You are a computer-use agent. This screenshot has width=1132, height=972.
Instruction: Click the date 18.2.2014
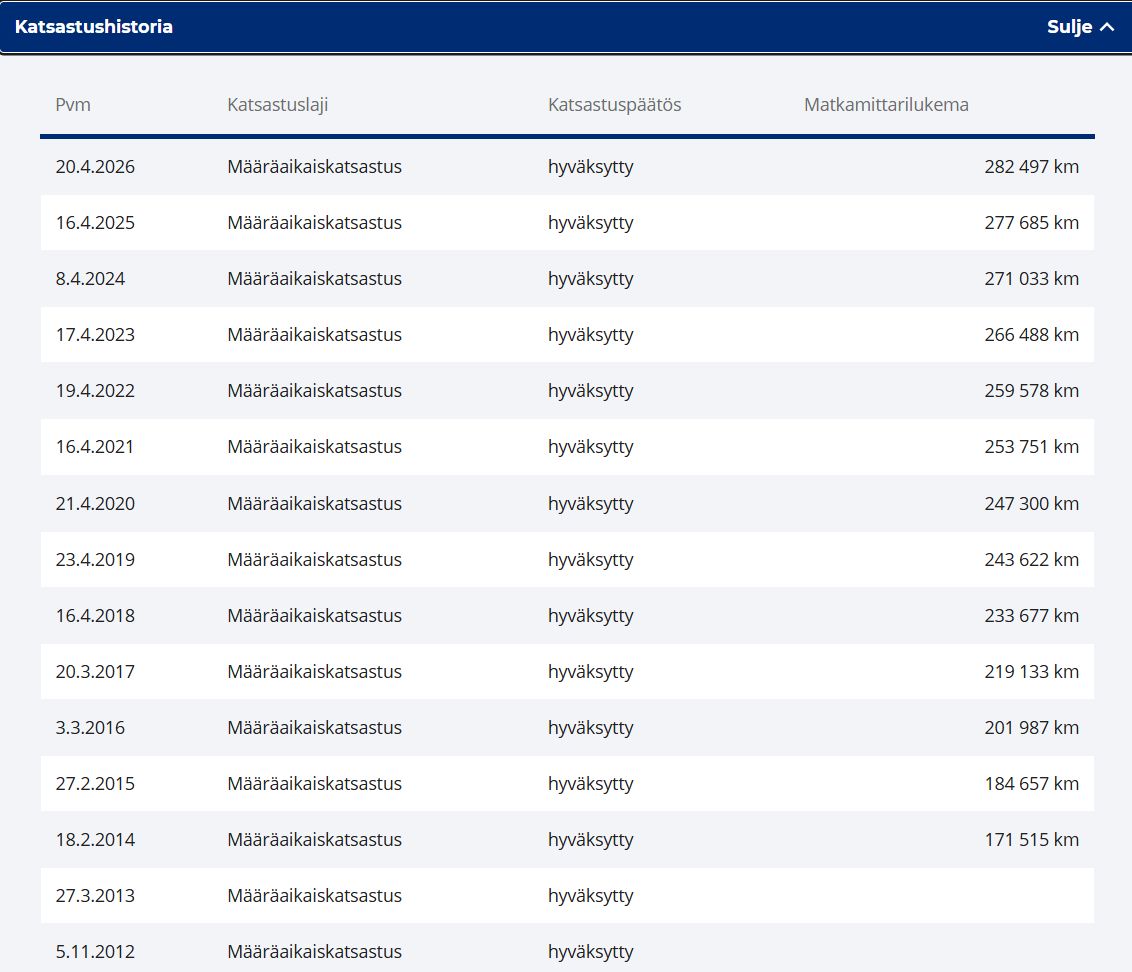[x=95, y=840]
